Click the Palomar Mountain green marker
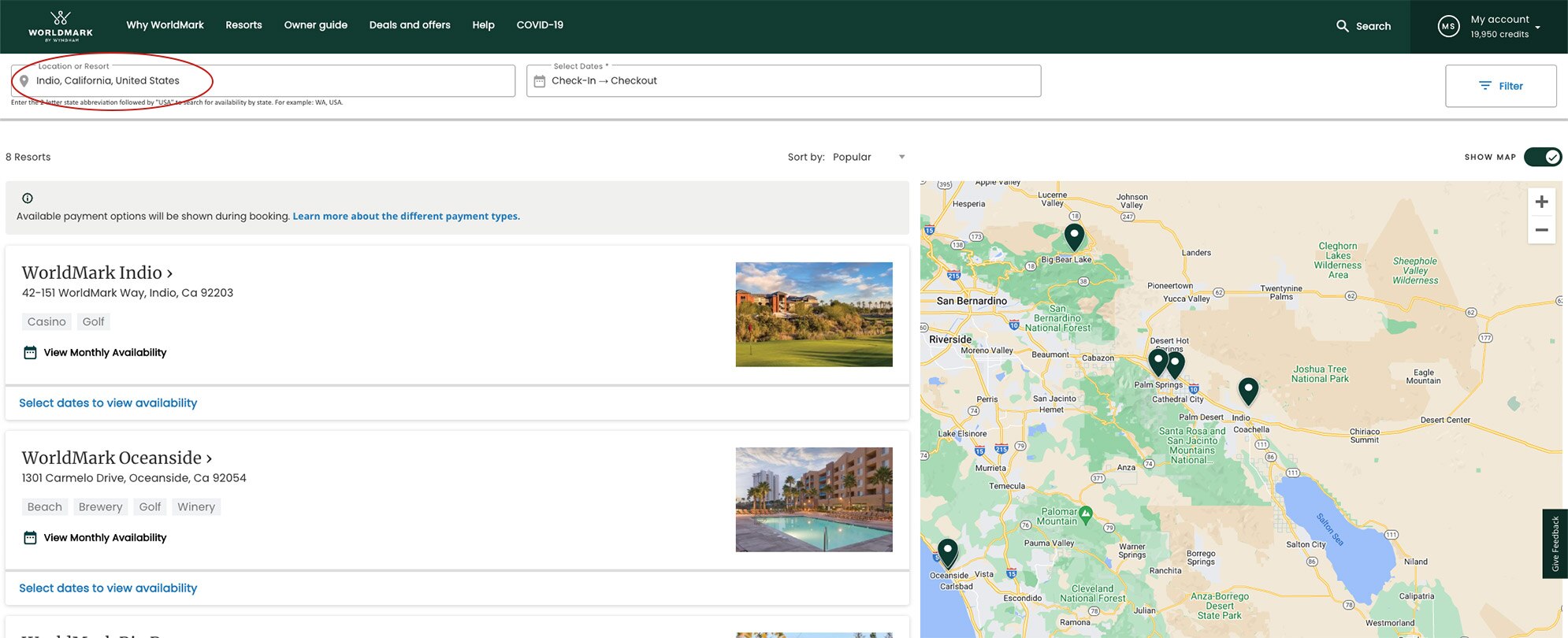The image size is (1568, 638). point(1086,515)
